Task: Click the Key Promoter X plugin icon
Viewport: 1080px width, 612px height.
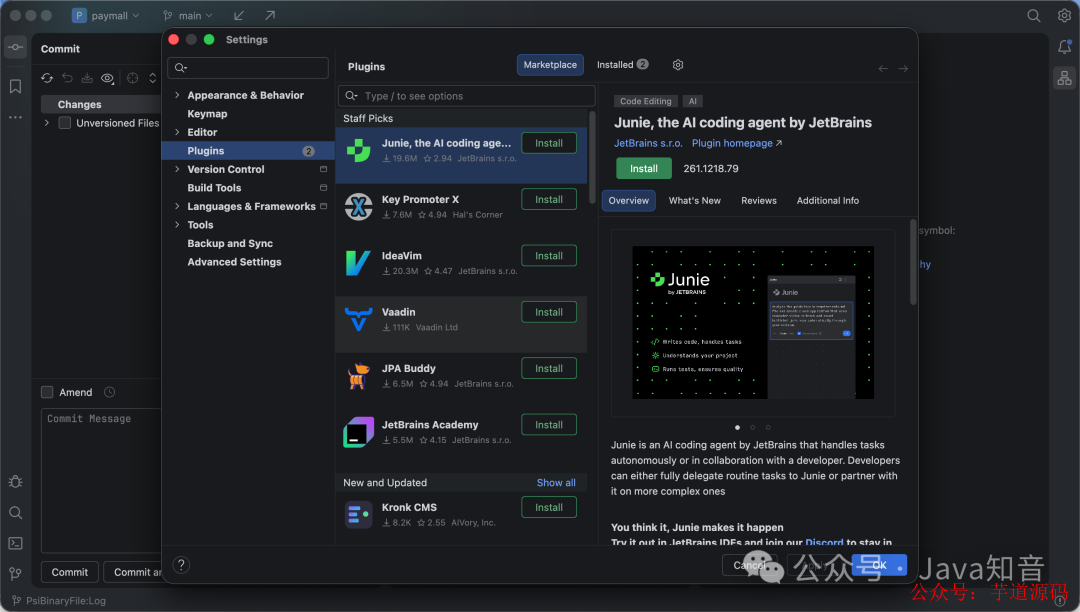Action: tap(358, 207)
